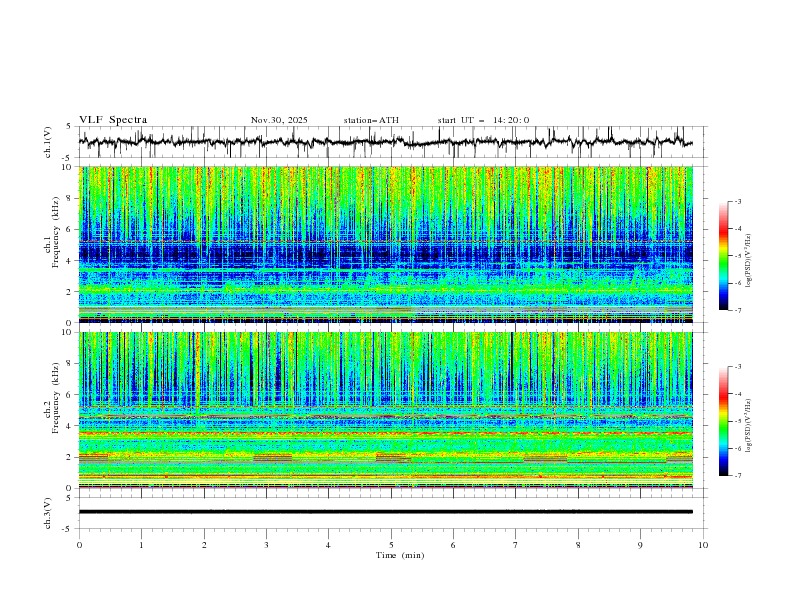The height and width of the screenshot is (612, 792).
Task: Click the color scale bar beside ch.2 spectrogram
Action: tap(723, 421)
